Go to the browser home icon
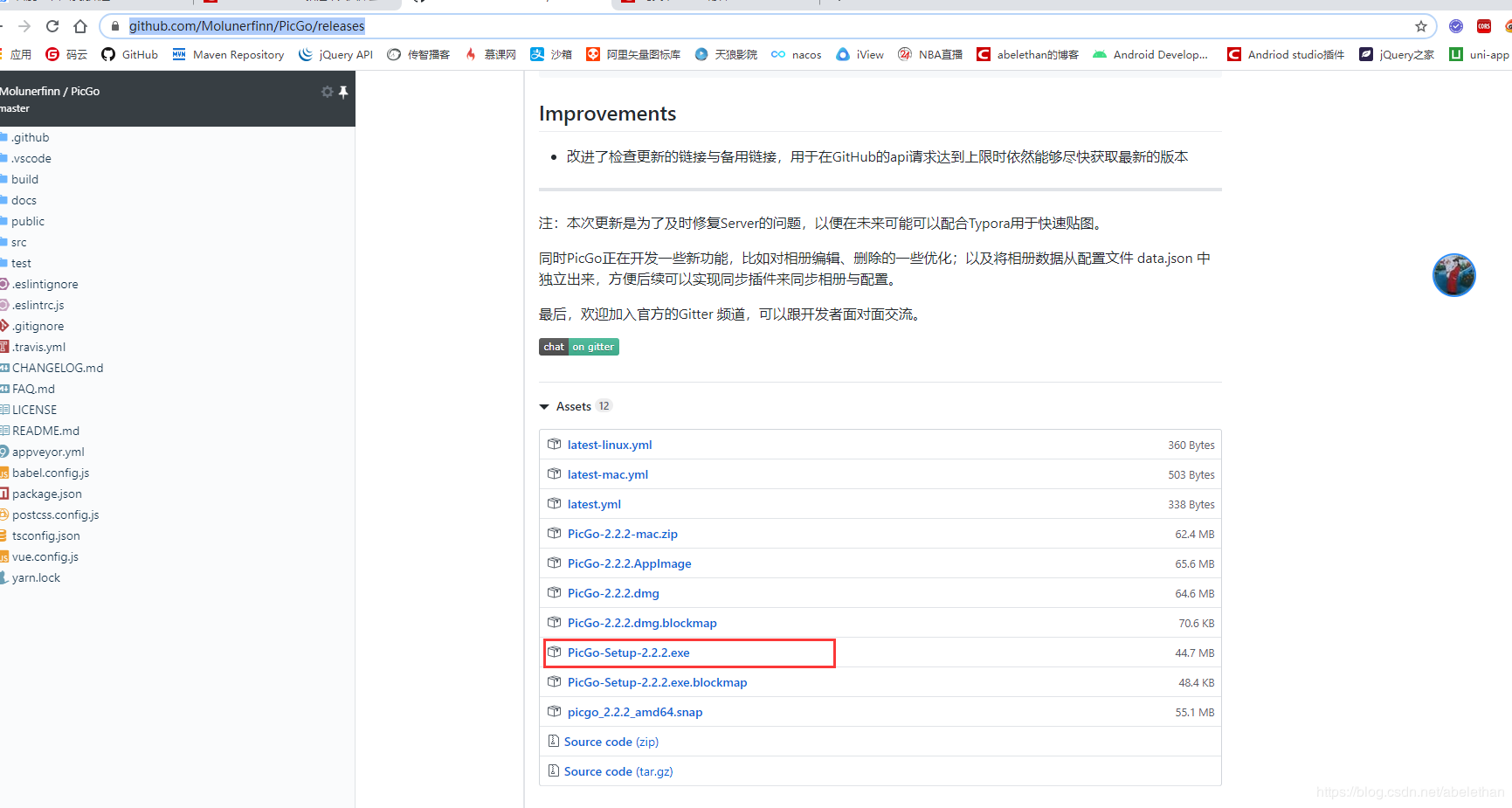The width and height of the screenshot is (1512, 808). [80, 26]
